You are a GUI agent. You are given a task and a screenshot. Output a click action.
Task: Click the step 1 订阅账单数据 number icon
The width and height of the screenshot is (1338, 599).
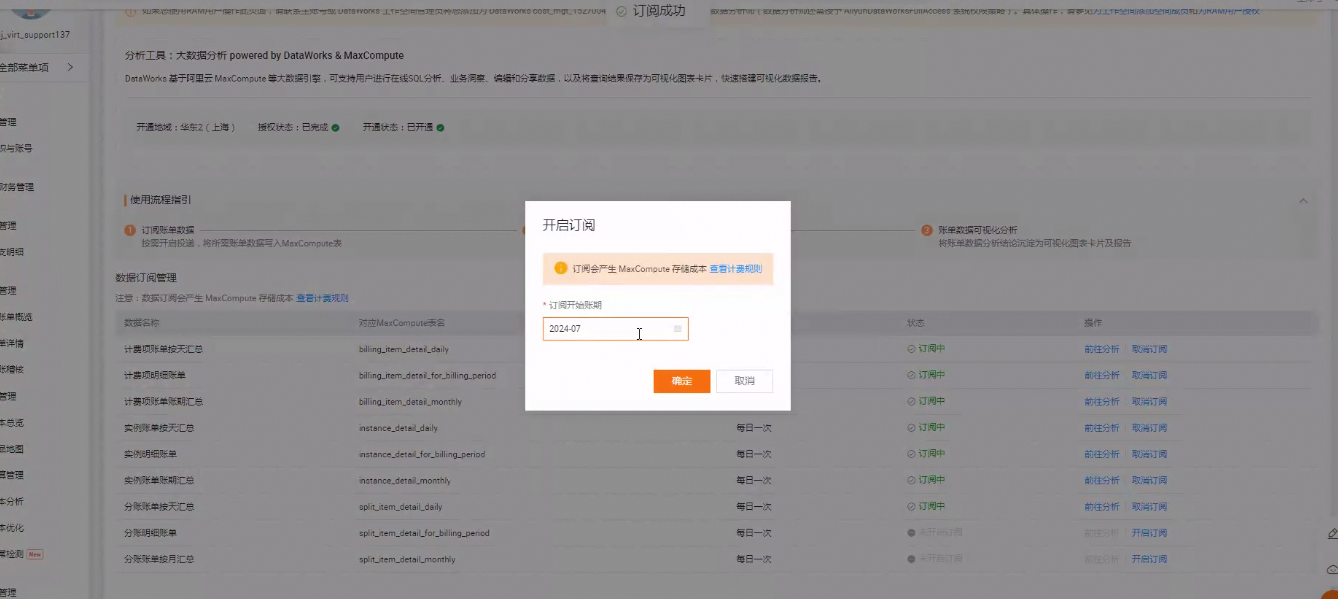[130, 230]
